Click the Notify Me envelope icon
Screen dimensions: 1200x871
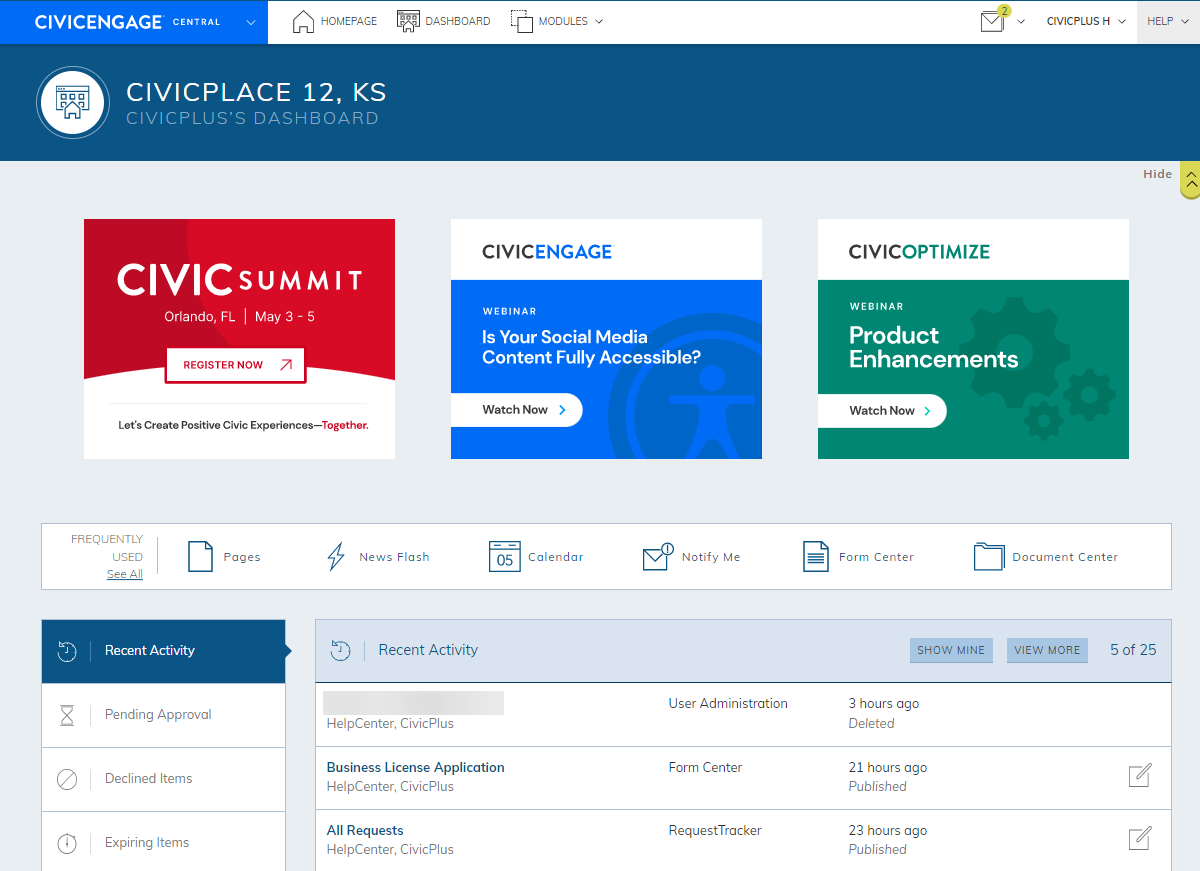click(658, 556)
